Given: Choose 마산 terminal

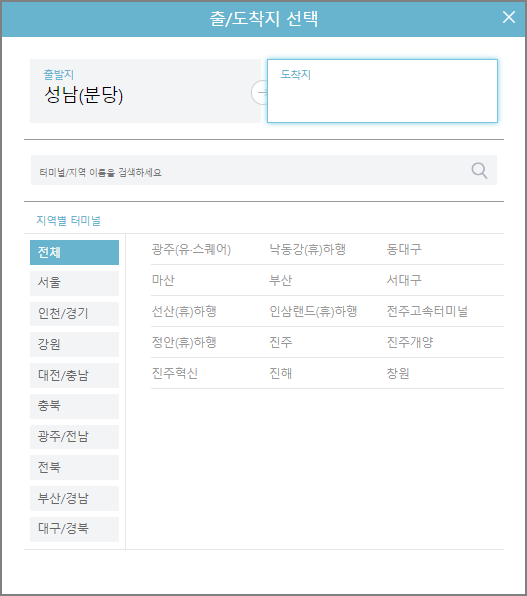Looking at the screenshot, I should click(163, 281).
